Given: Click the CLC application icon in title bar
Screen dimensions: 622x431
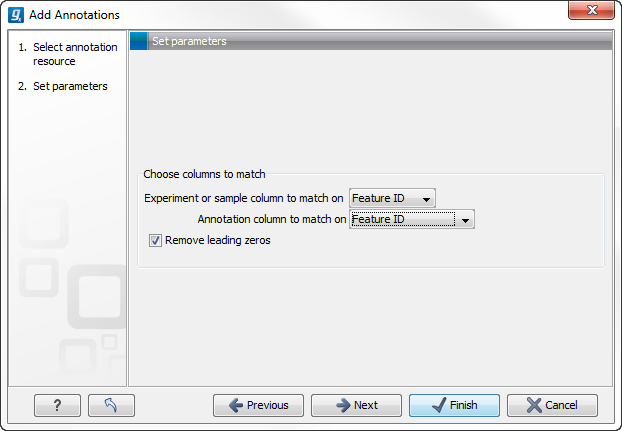Looking at the screenshot, I should tap(15, 15).
